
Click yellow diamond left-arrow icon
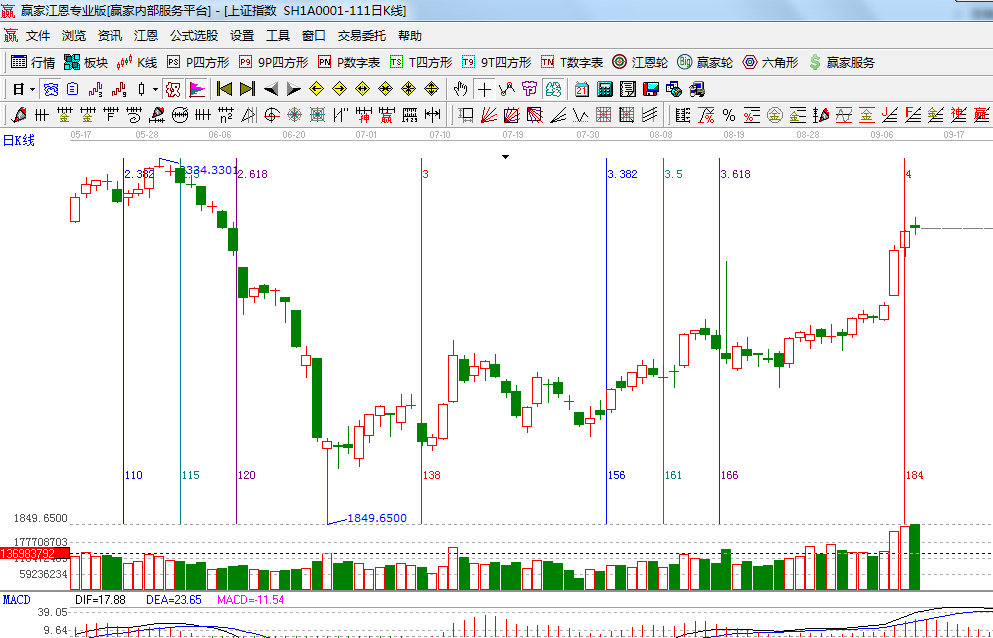point(317,89)
